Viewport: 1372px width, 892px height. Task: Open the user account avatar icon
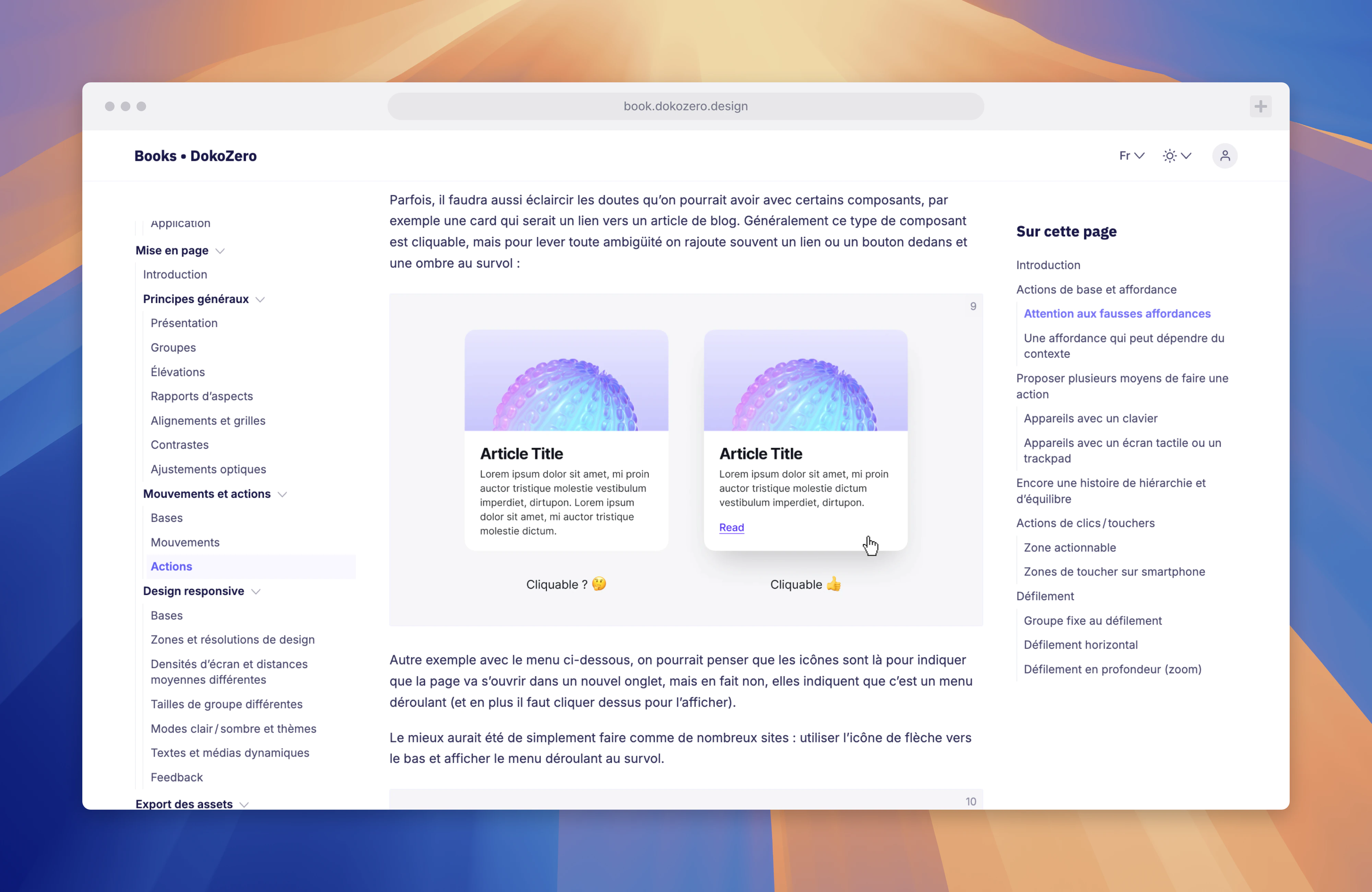(x=1225, y=156)
